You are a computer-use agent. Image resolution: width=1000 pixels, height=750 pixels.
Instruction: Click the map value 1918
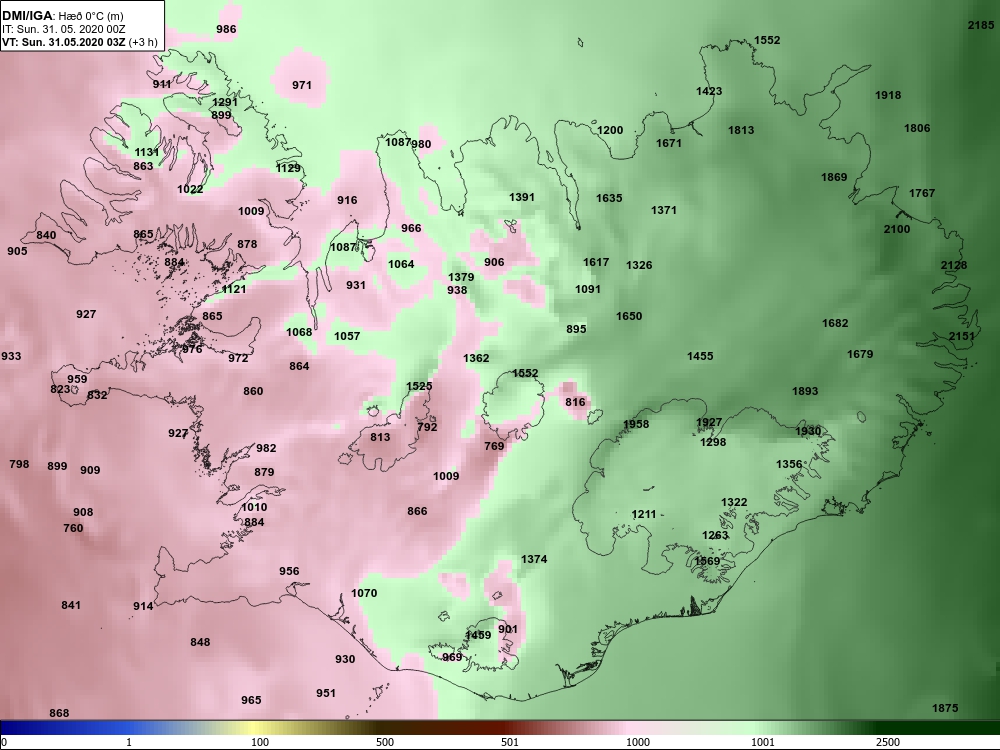point(888,95)
